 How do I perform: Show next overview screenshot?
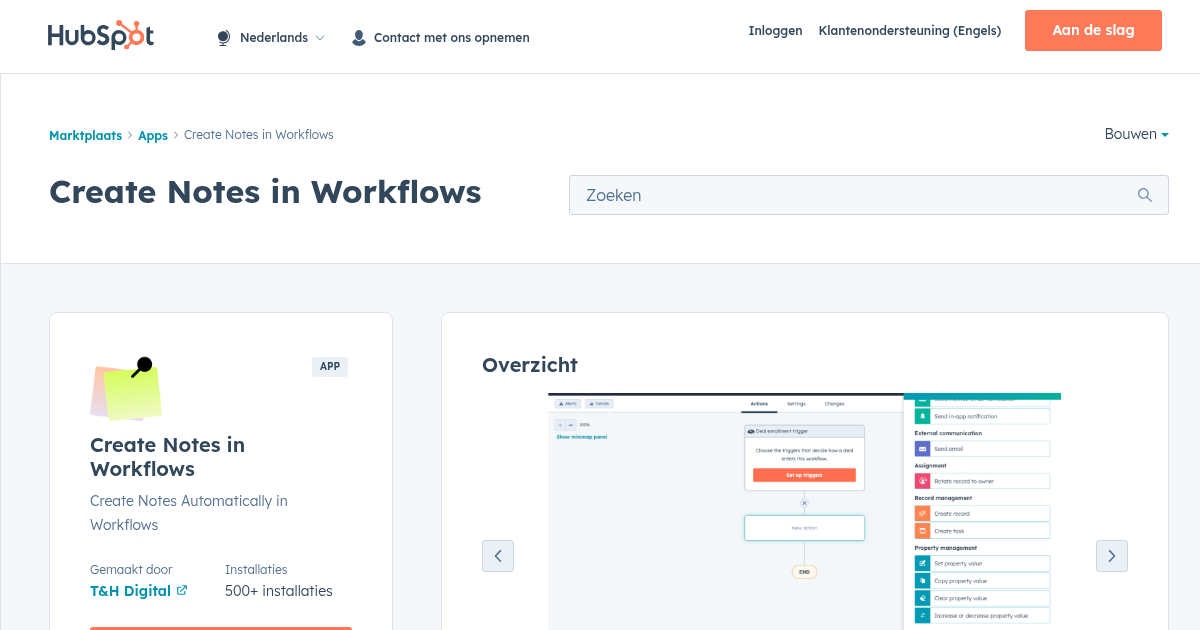[x=1112, y=556]
